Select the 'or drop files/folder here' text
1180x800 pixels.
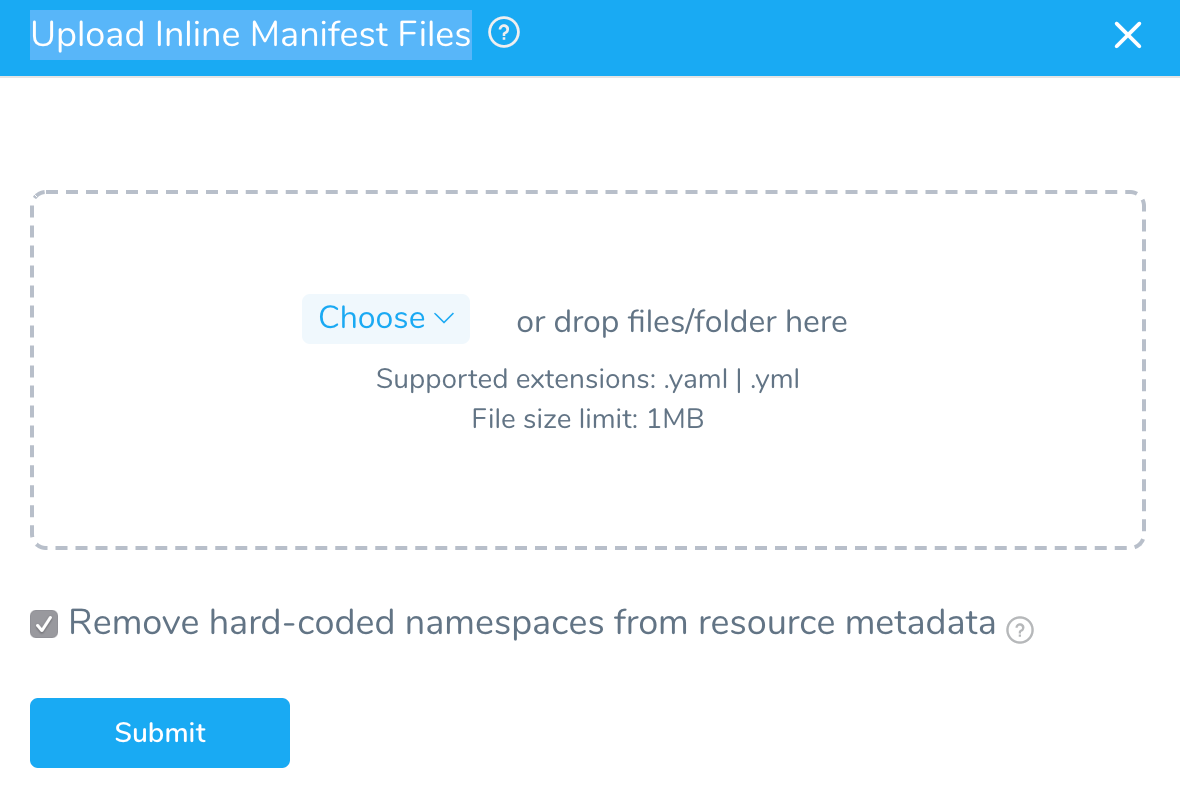[682, 321]
